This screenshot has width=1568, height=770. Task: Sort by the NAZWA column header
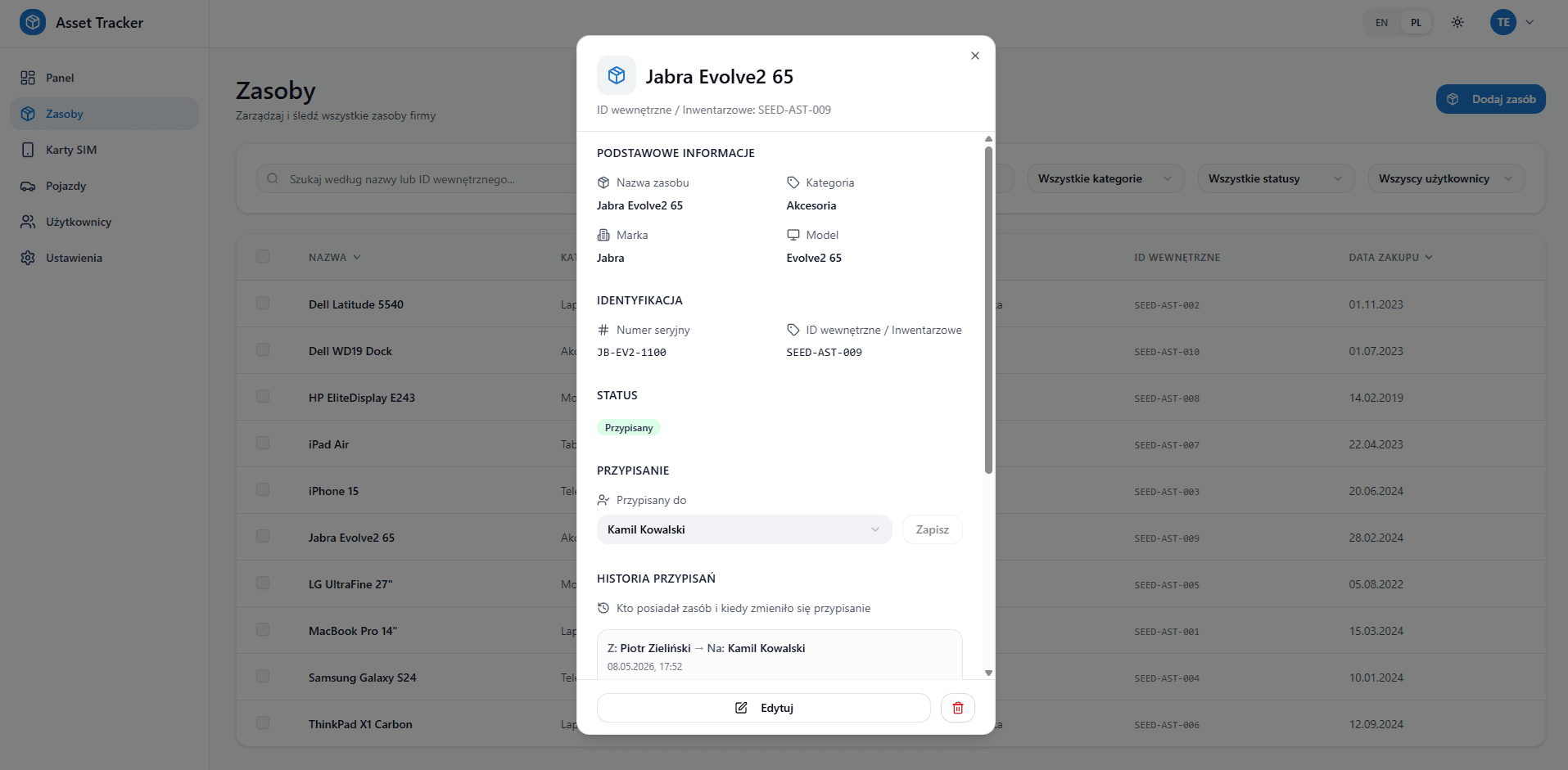(x=335, y=257)
